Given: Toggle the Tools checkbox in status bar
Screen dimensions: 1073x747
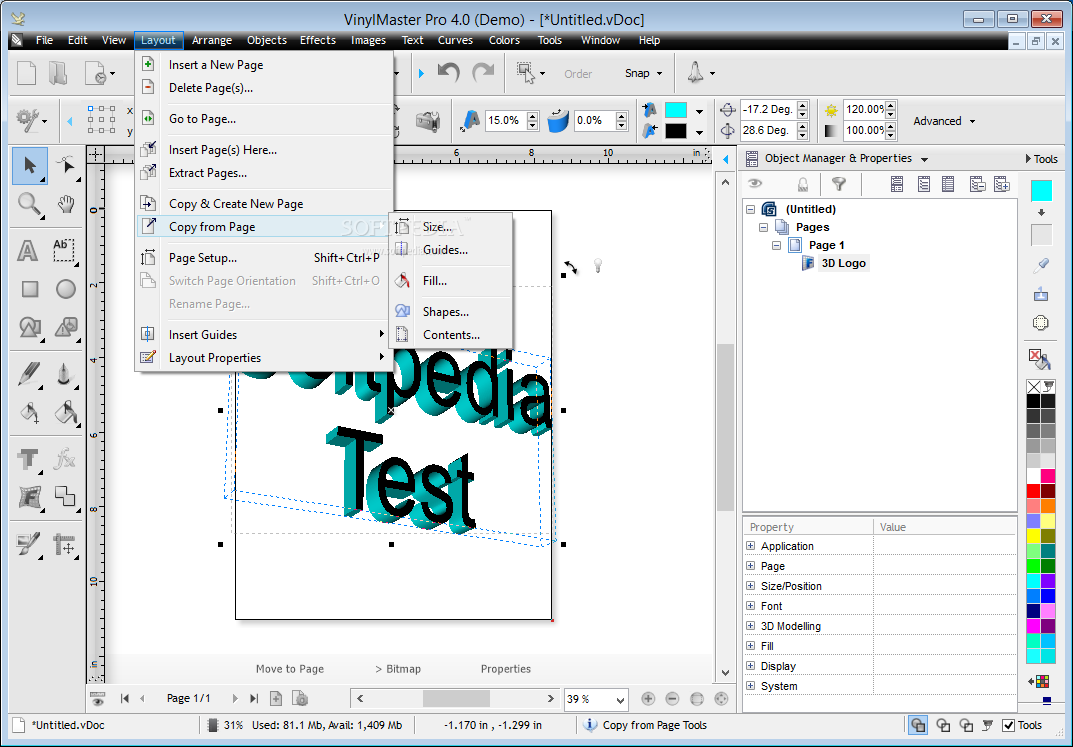Looking at the screenshot, I should (x=1008, y=725).
